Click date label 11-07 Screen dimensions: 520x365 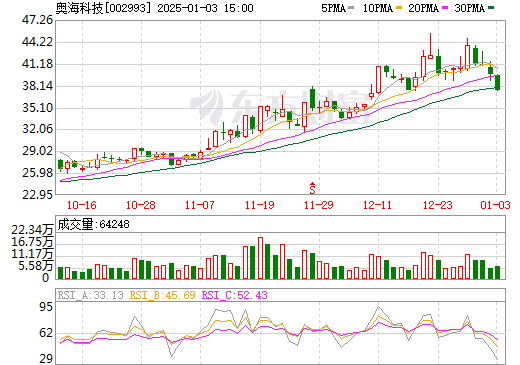click(x=200, y=205)
